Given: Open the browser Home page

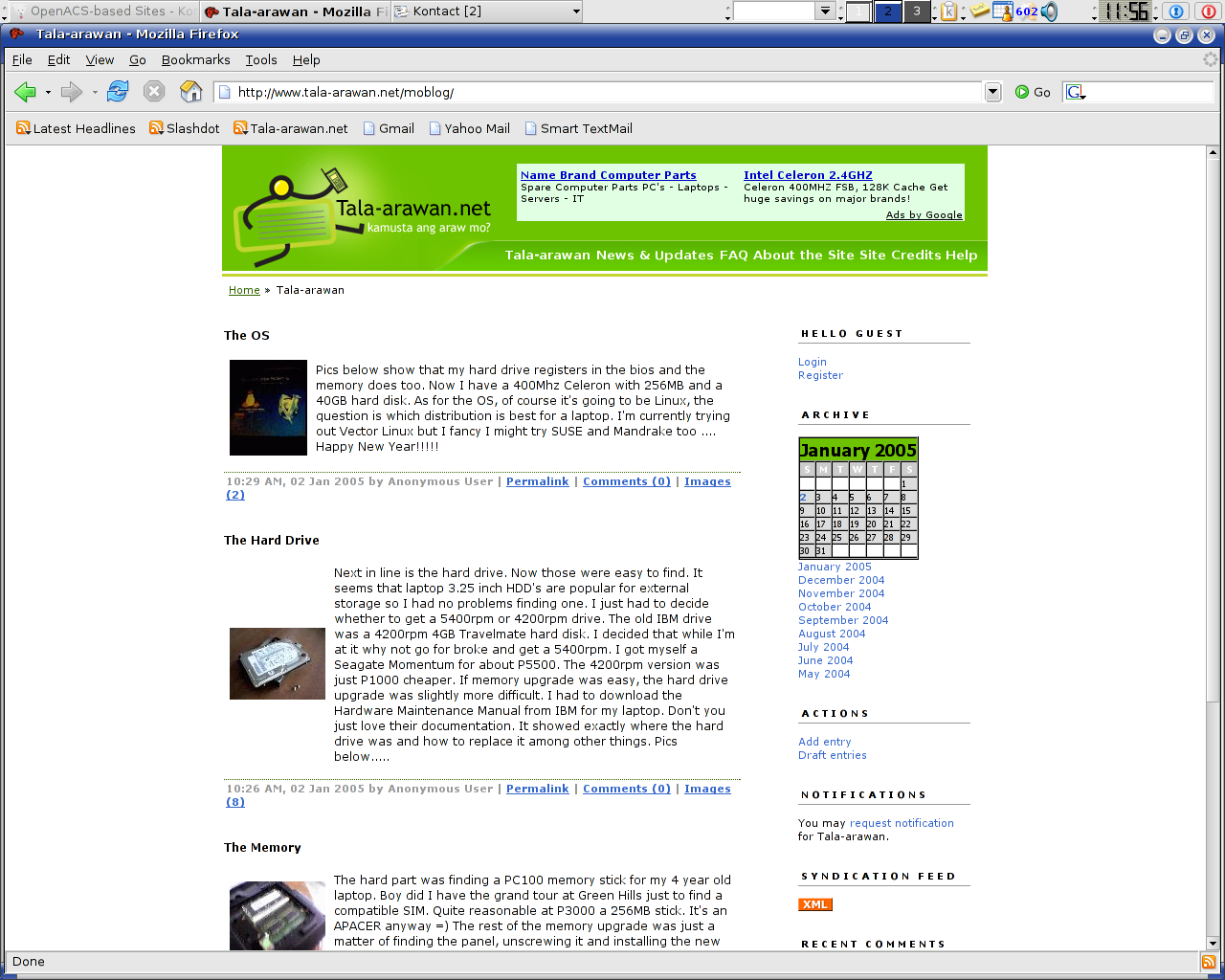Looking at the screenshot, I should tap(190, 92).
